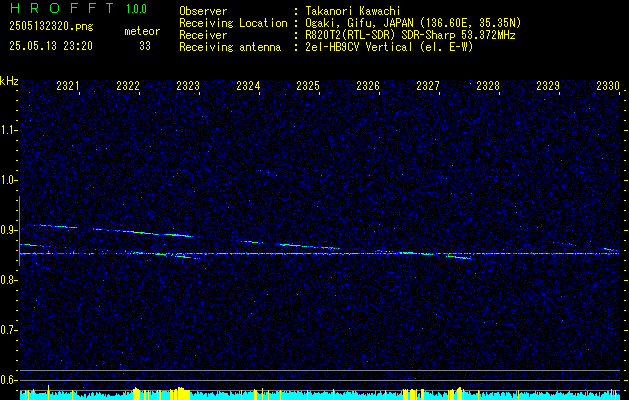This screenshot has height=400, width=629.
Task: Click the Observer field label
Action: pos(203,11)
